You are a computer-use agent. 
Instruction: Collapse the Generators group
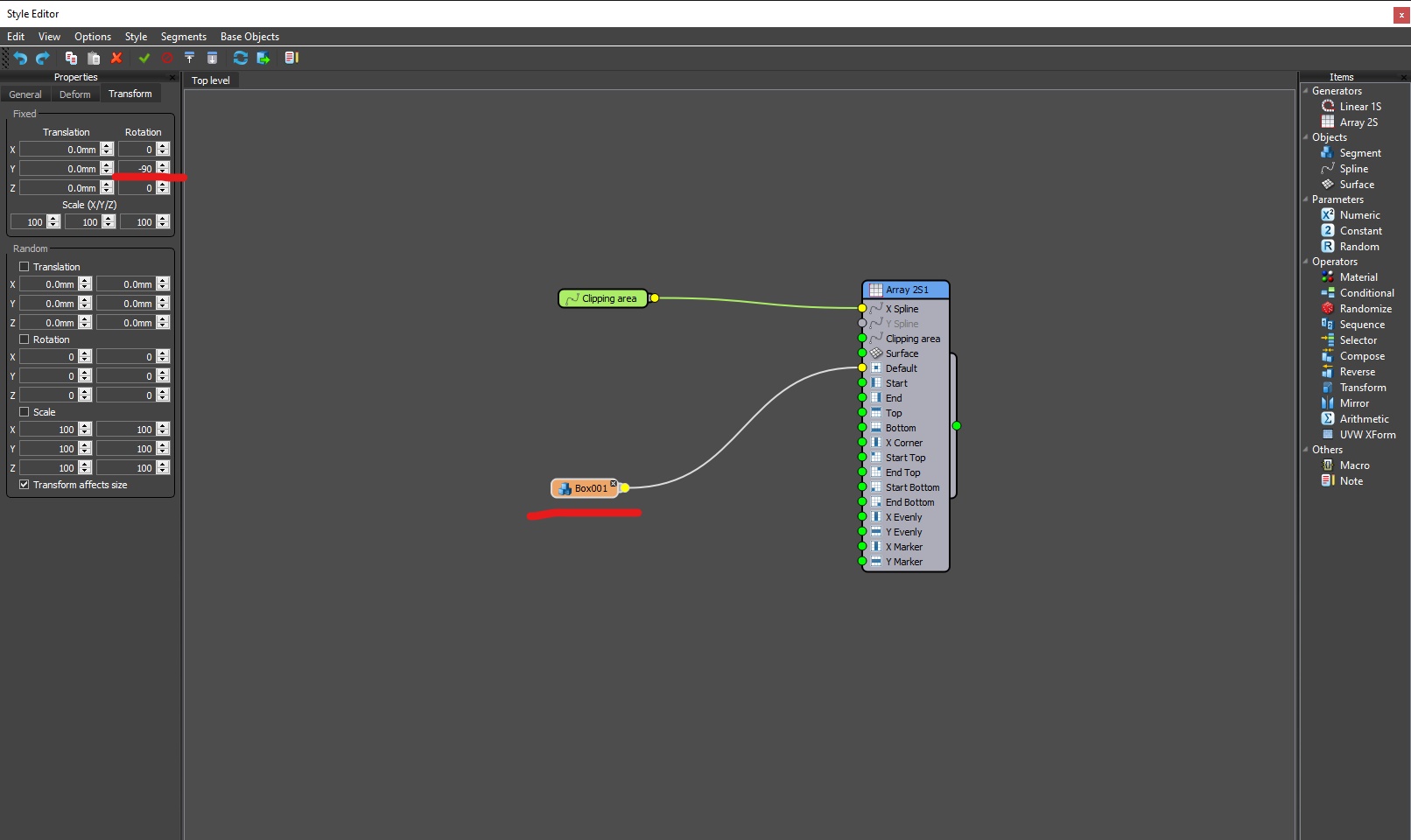(1305, 91)
